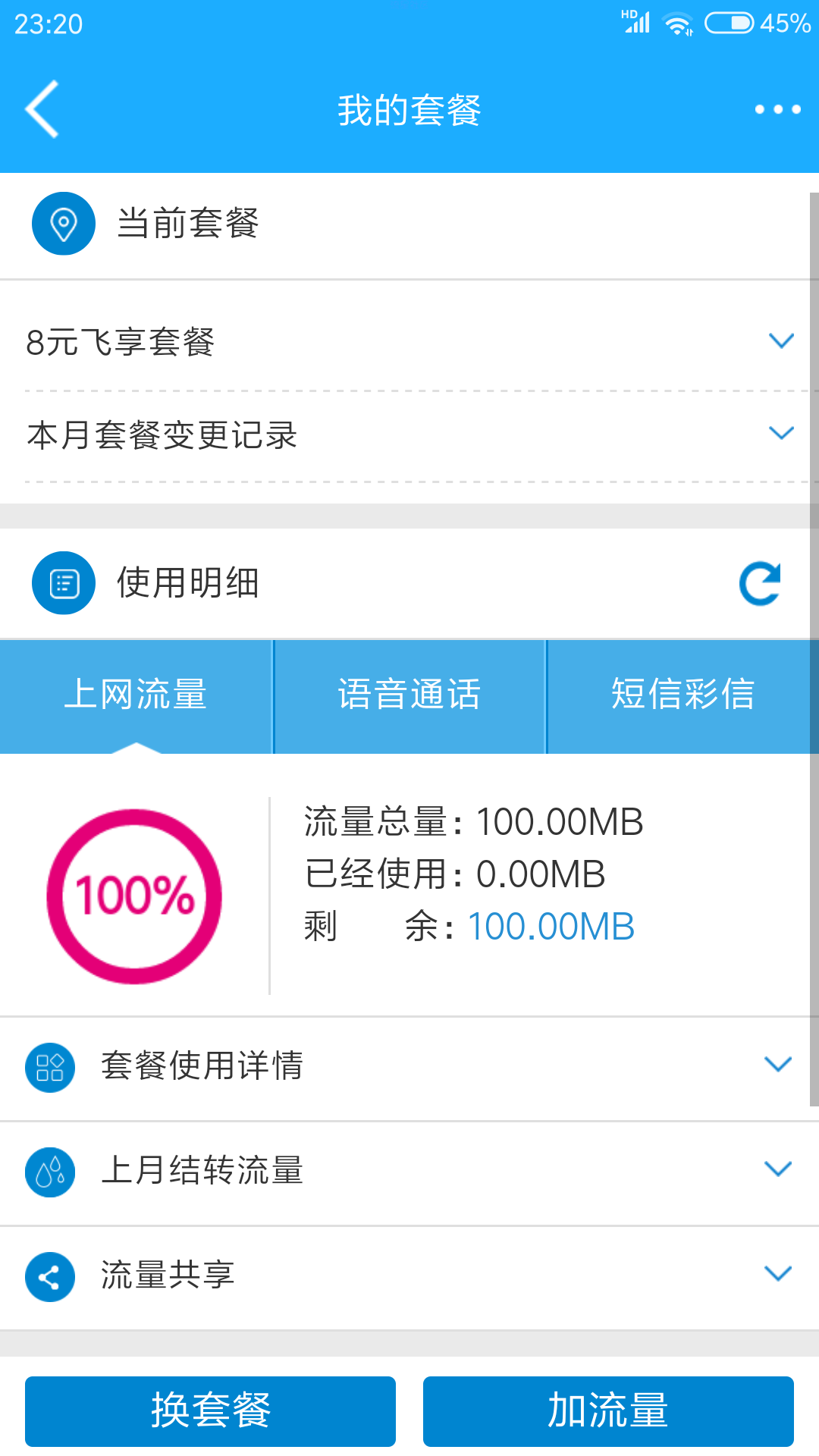Expand the 8元飞享套餐 chevron

point(781,340)
